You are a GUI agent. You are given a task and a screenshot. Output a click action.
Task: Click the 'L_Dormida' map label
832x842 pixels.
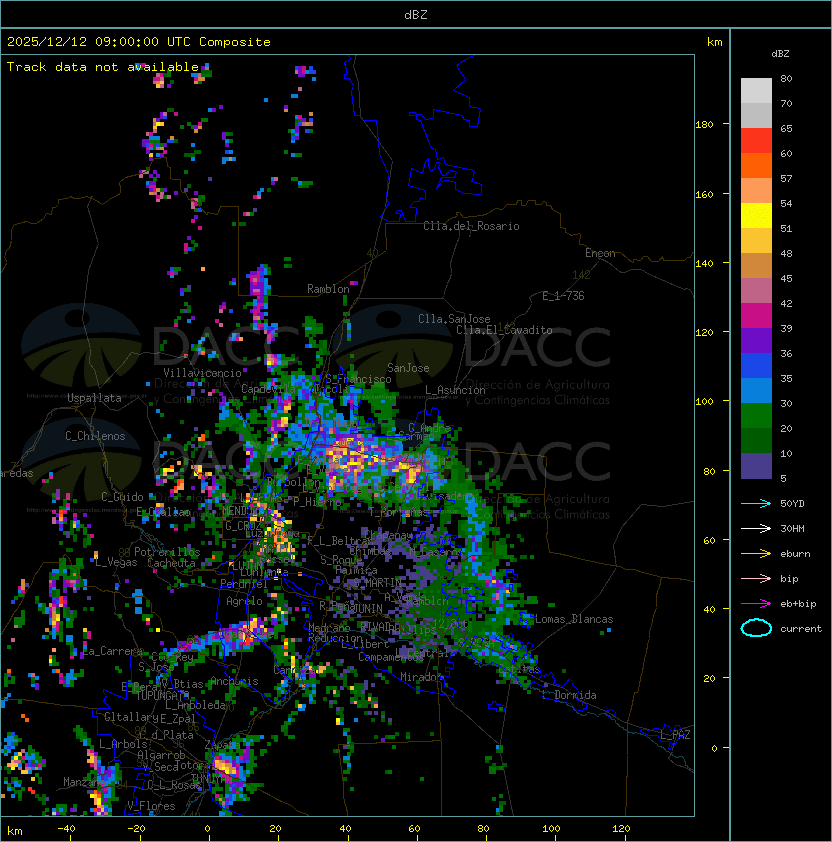569,695
